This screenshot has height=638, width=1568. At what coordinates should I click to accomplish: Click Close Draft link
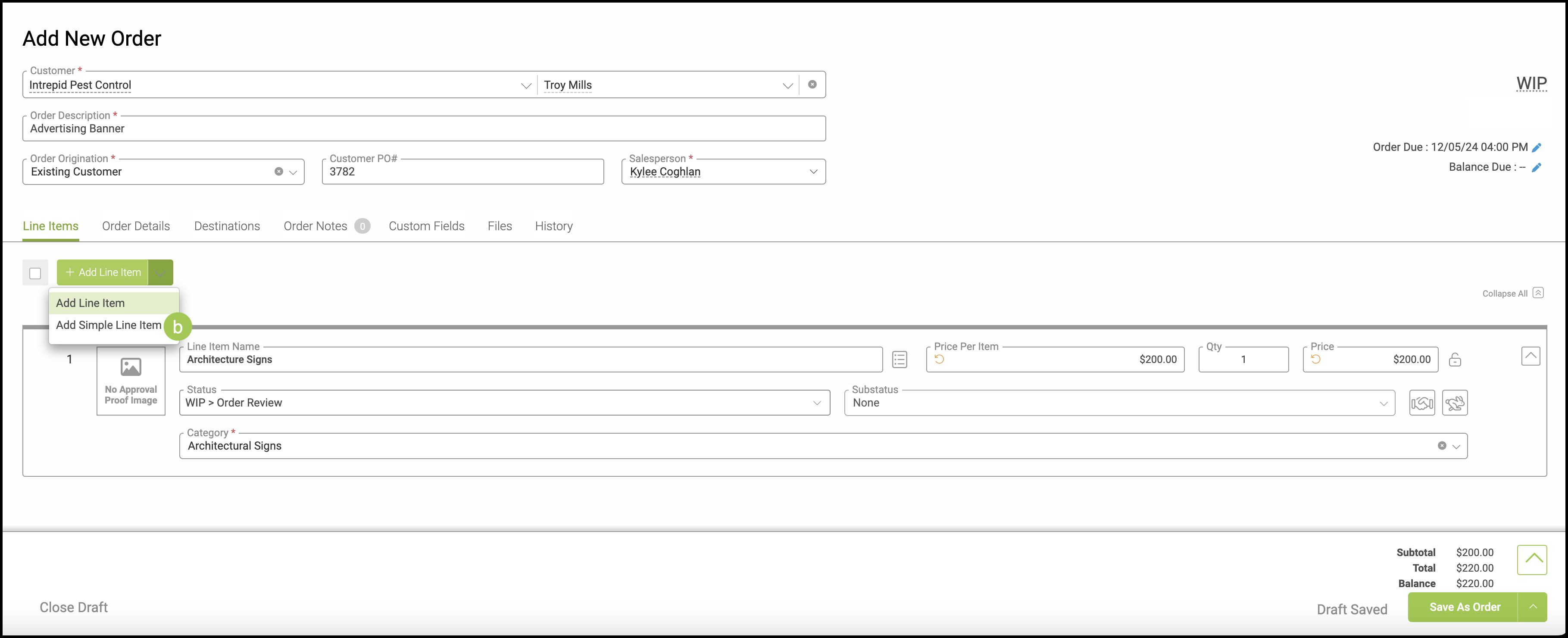(x=74, y=607)
